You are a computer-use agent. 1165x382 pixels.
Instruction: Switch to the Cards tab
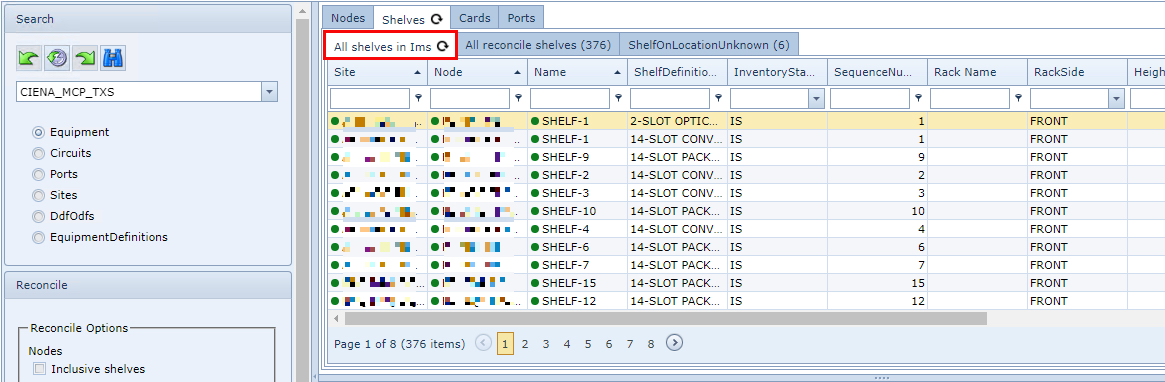pos(475,18)
